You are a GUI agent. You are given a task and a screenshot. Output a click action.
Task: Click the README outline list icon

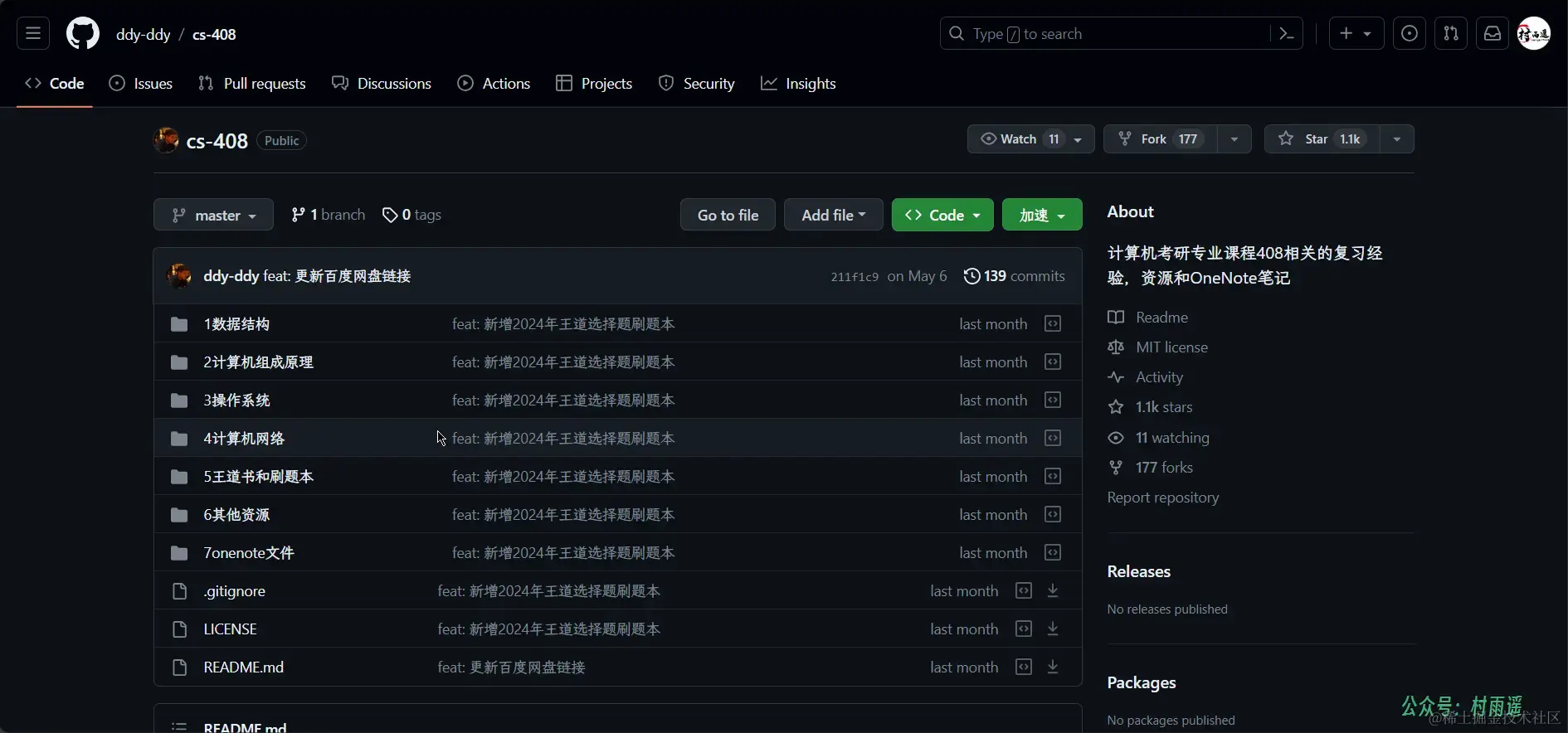179,726
